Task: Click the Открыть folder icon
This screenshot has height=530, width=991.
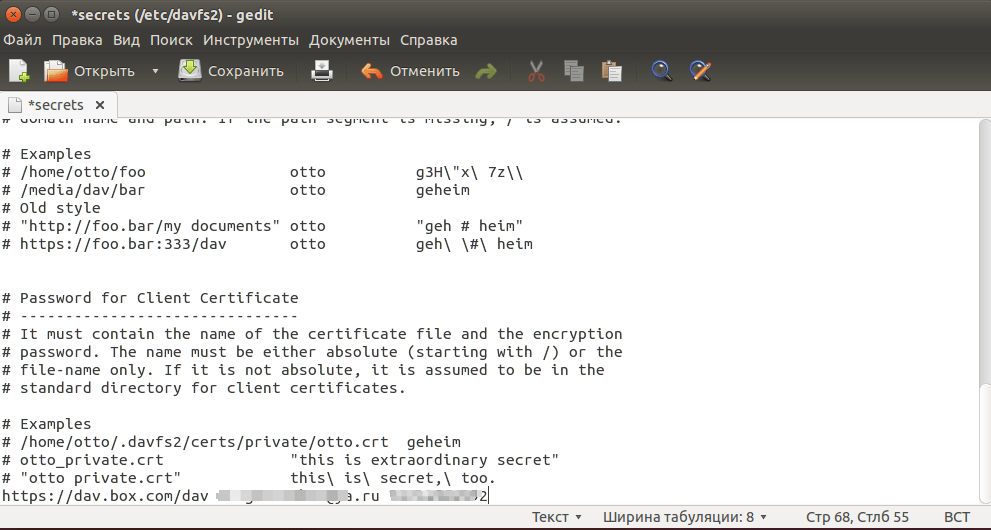Action: coord(56,71)
